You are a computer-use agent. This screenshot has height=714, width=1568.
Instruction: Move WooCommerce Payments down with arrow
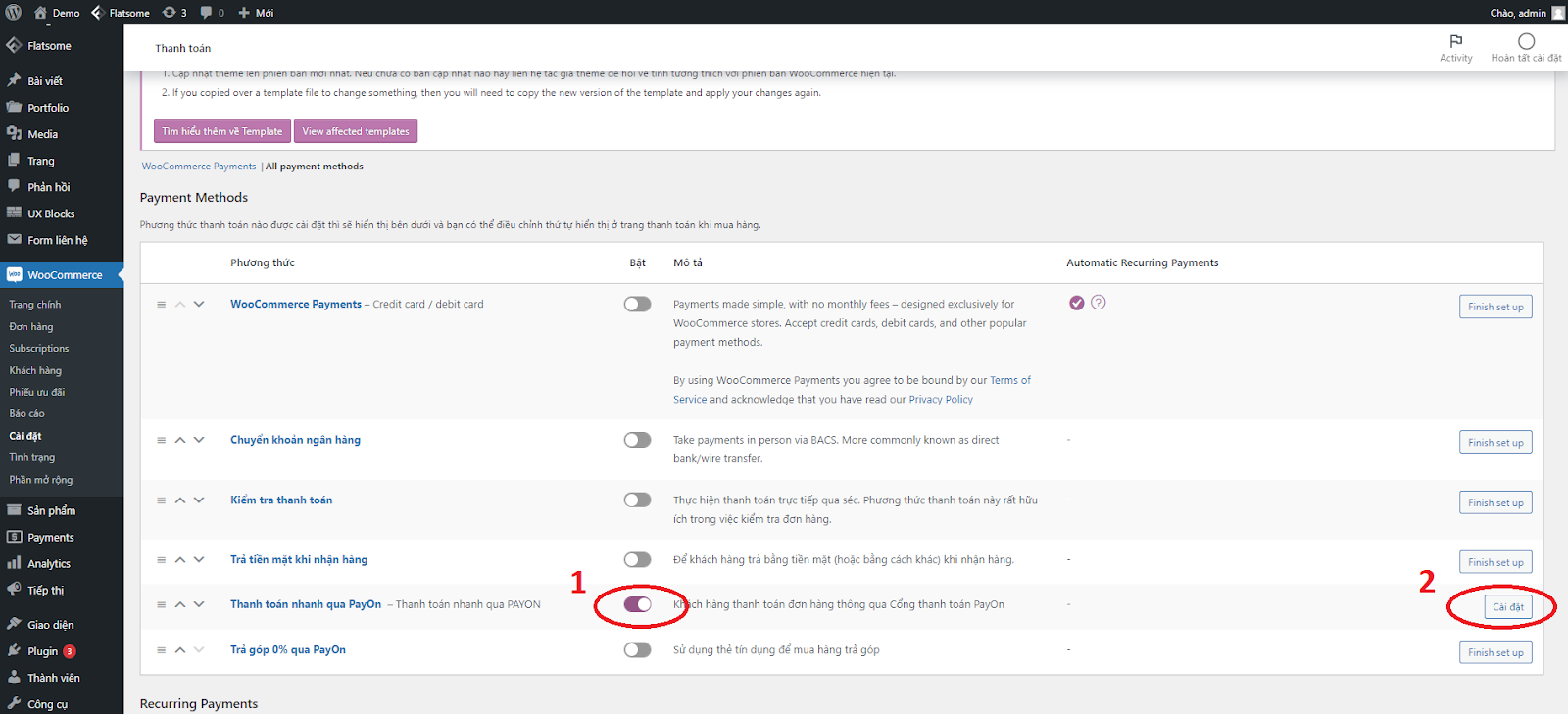(199, 305)
